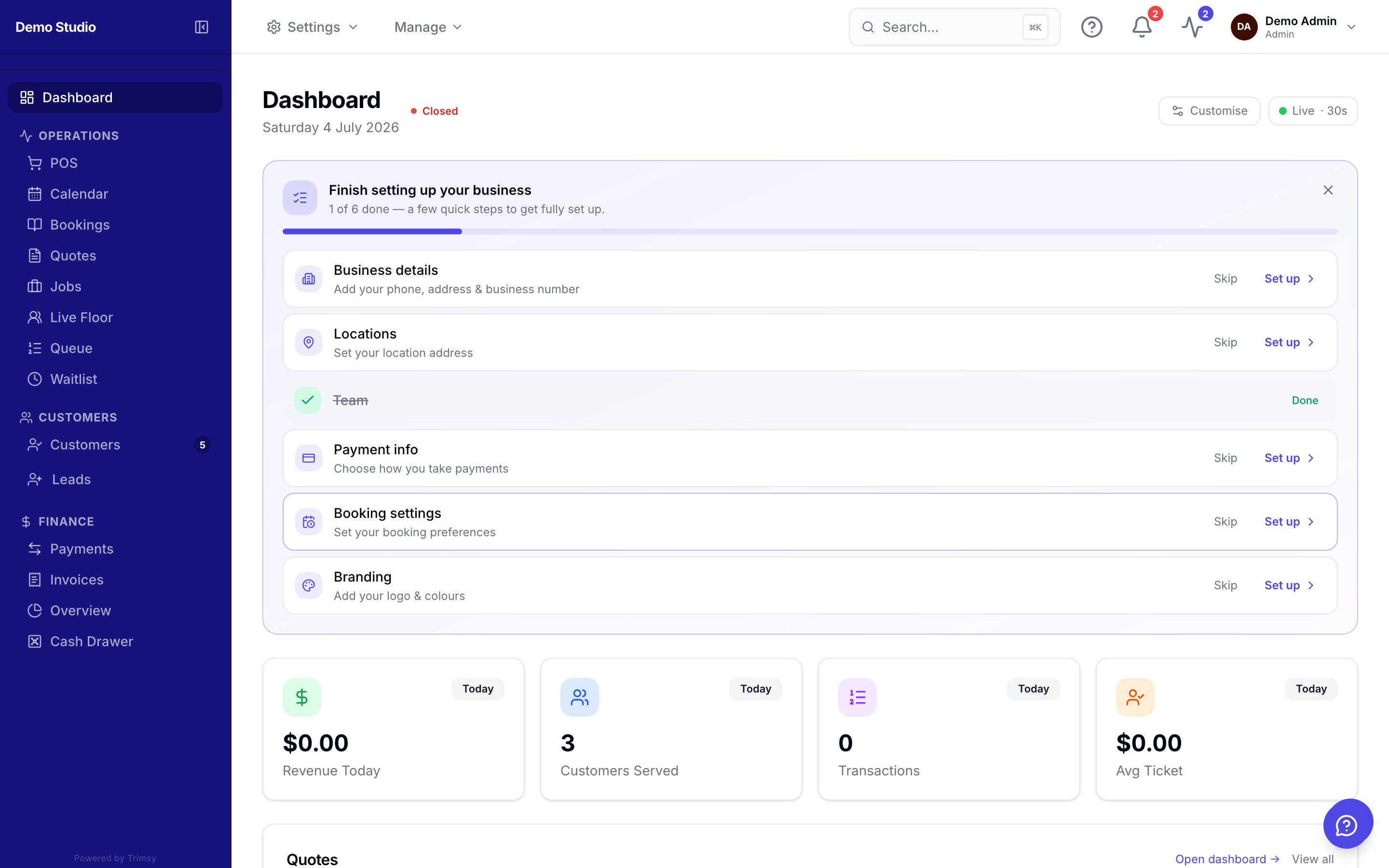Viewport: 1389px width, 868px height.
Task: Skip the Payment info step
Action: (1225, 458)
